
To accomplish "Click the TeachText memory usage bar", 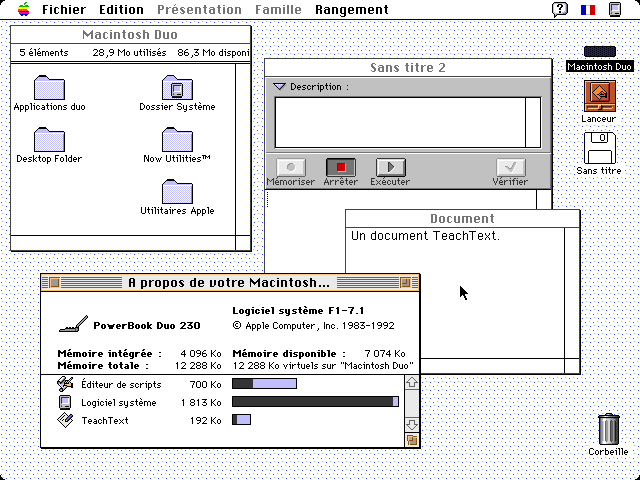I will (x=241, y=420).
